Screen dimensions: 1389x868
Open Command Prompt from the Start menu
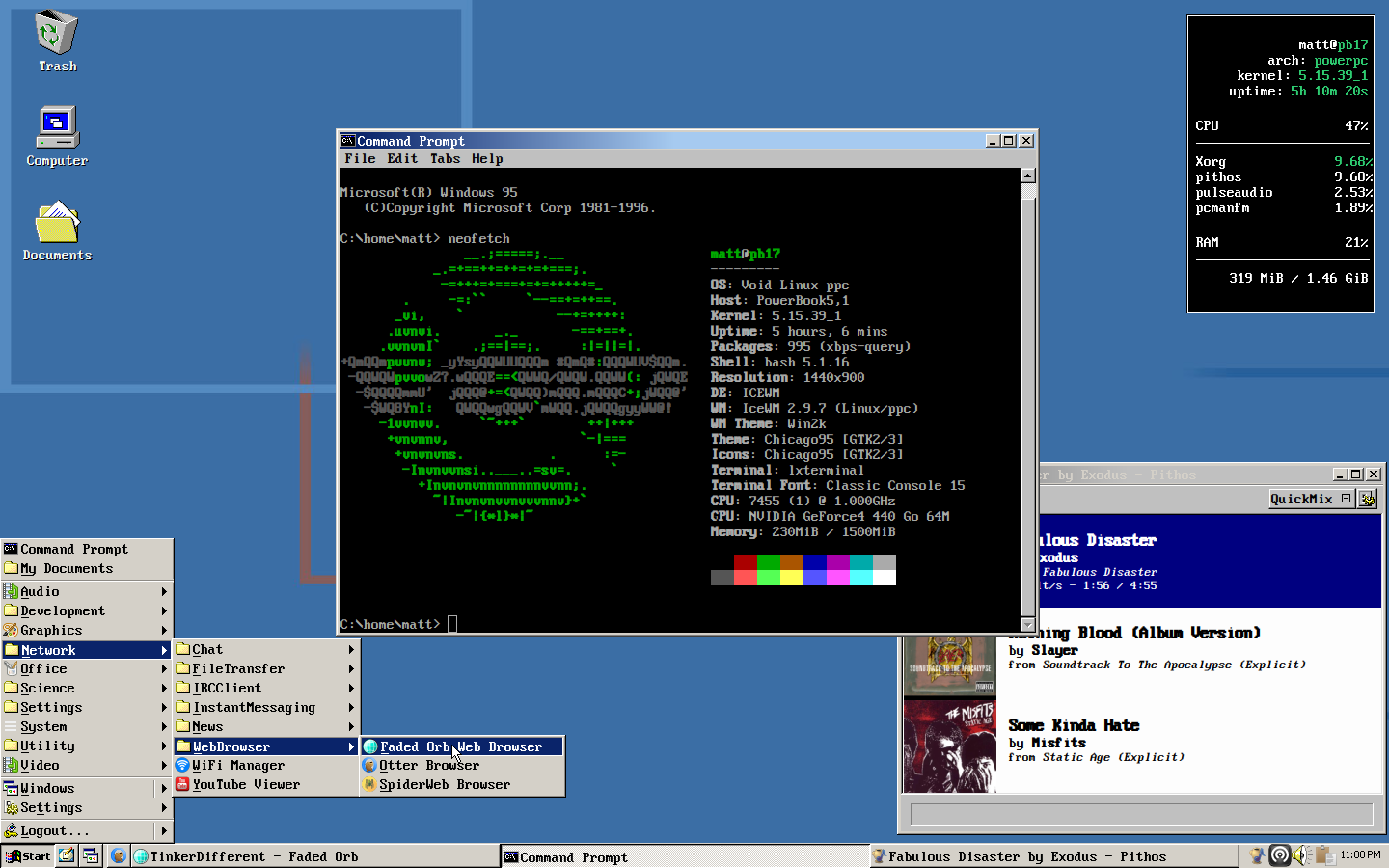(87, 549)
